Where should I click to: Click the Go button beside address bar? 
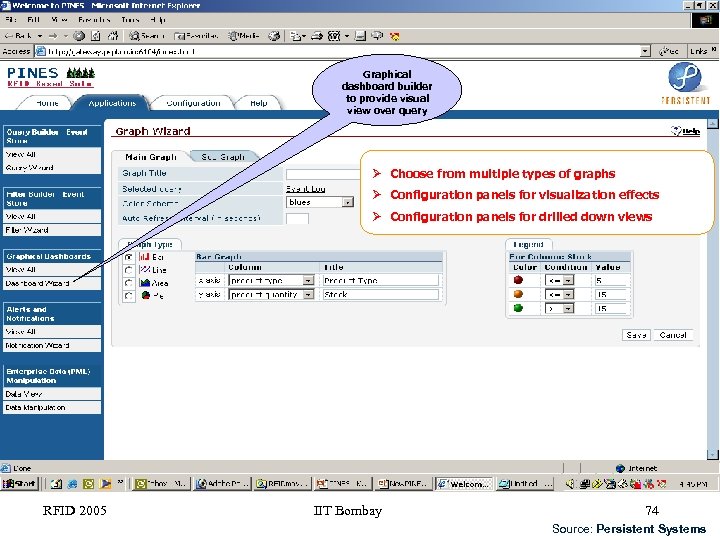coord(669,51)
